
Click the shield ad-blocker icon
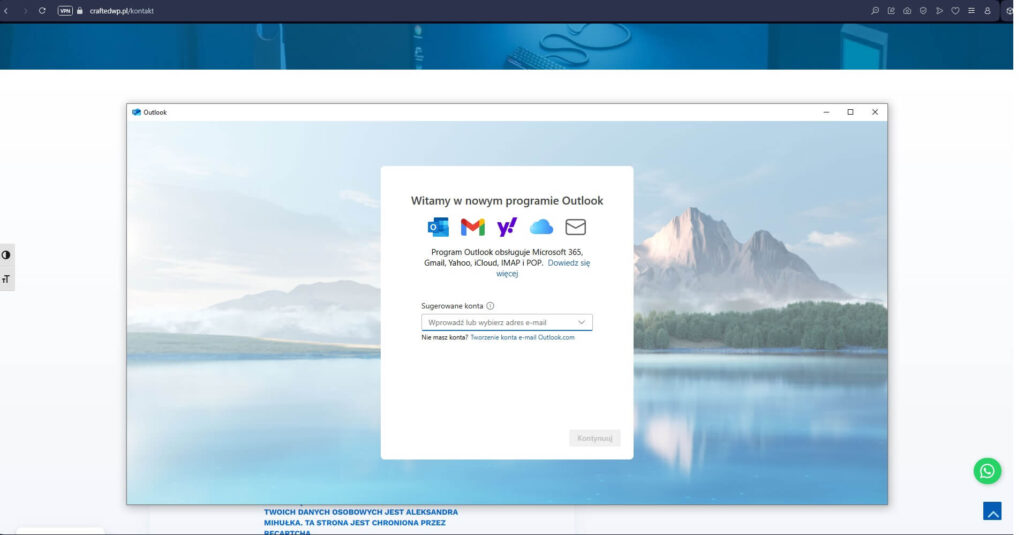tap(923, 10)
